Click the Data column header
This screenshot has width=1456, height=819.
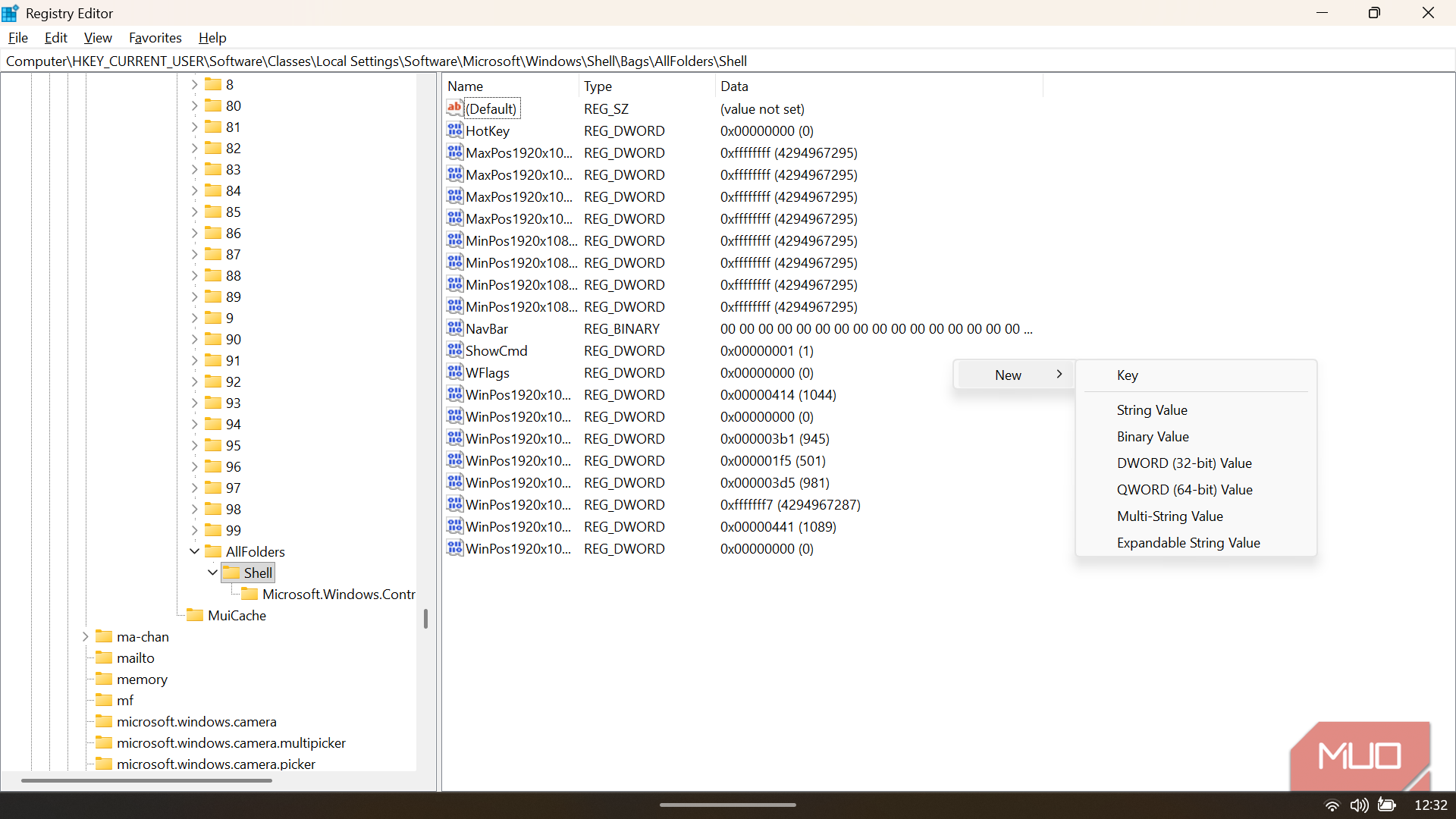point(879,86)
